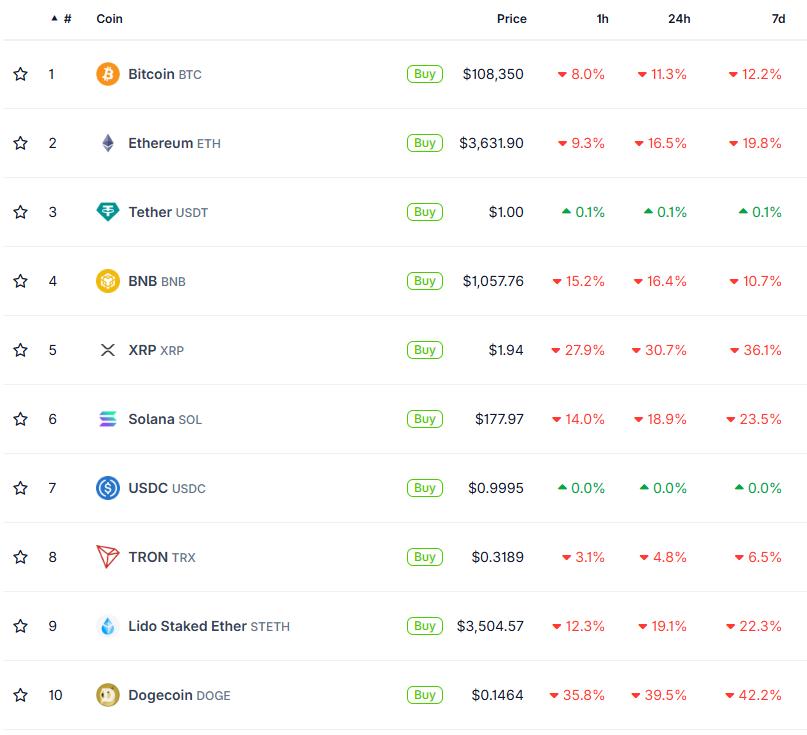Sort coins by 24h change header

point(679,19)
